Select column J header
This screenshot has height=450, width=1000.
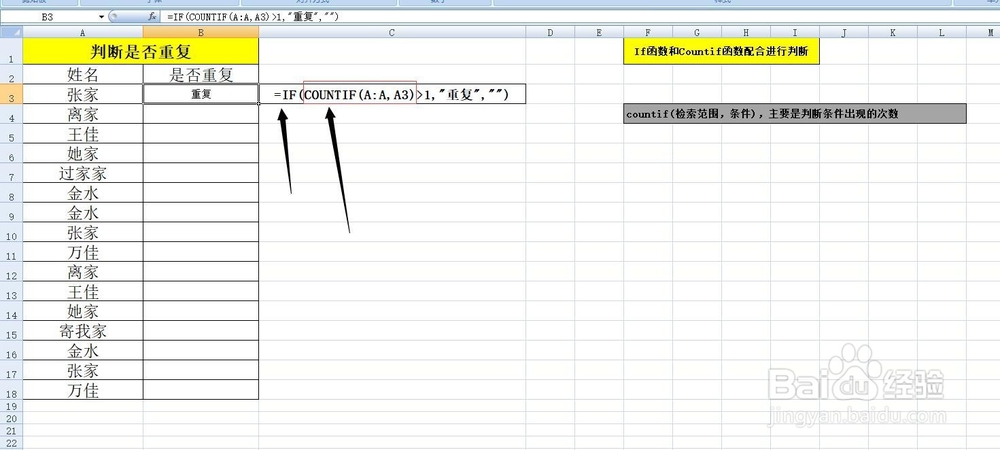[x=844, y=32]
